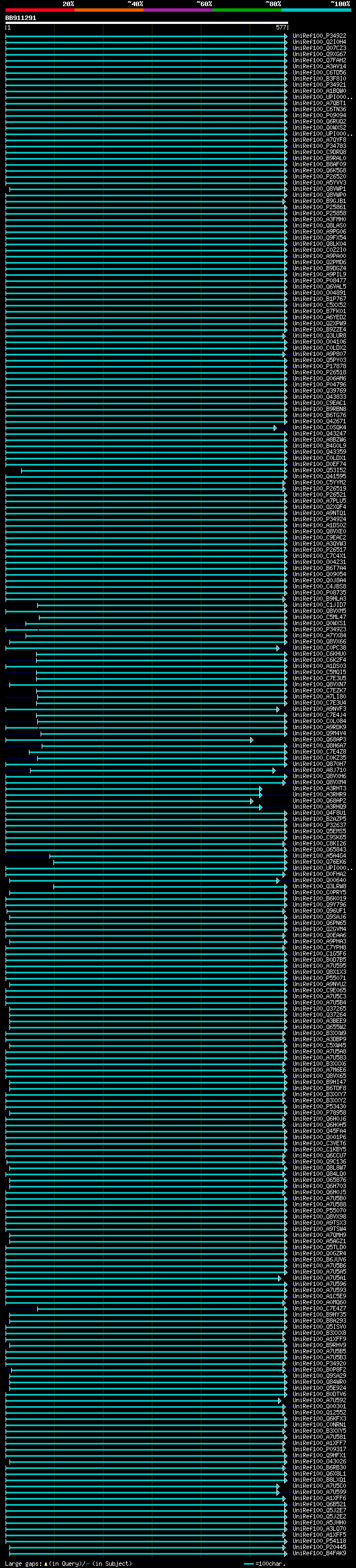This screenshot has width=356, height=1568.
Task: Select hit UniRef100_Q8H6A7
Action: pyautogui.click(x=319, y=746)
